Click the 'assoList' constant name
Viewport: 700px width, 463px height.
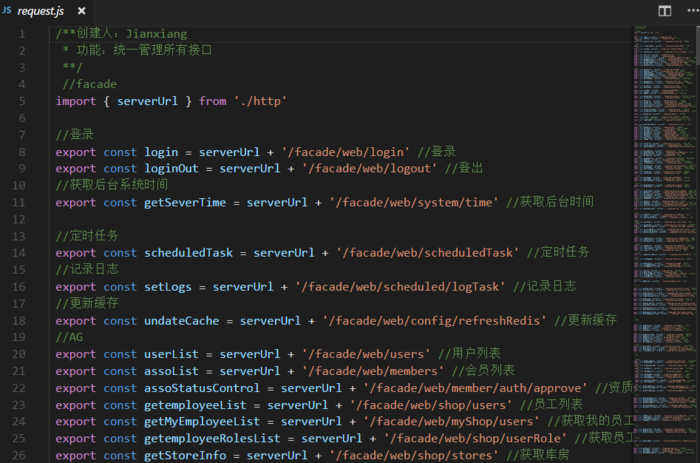pos(171,371)
